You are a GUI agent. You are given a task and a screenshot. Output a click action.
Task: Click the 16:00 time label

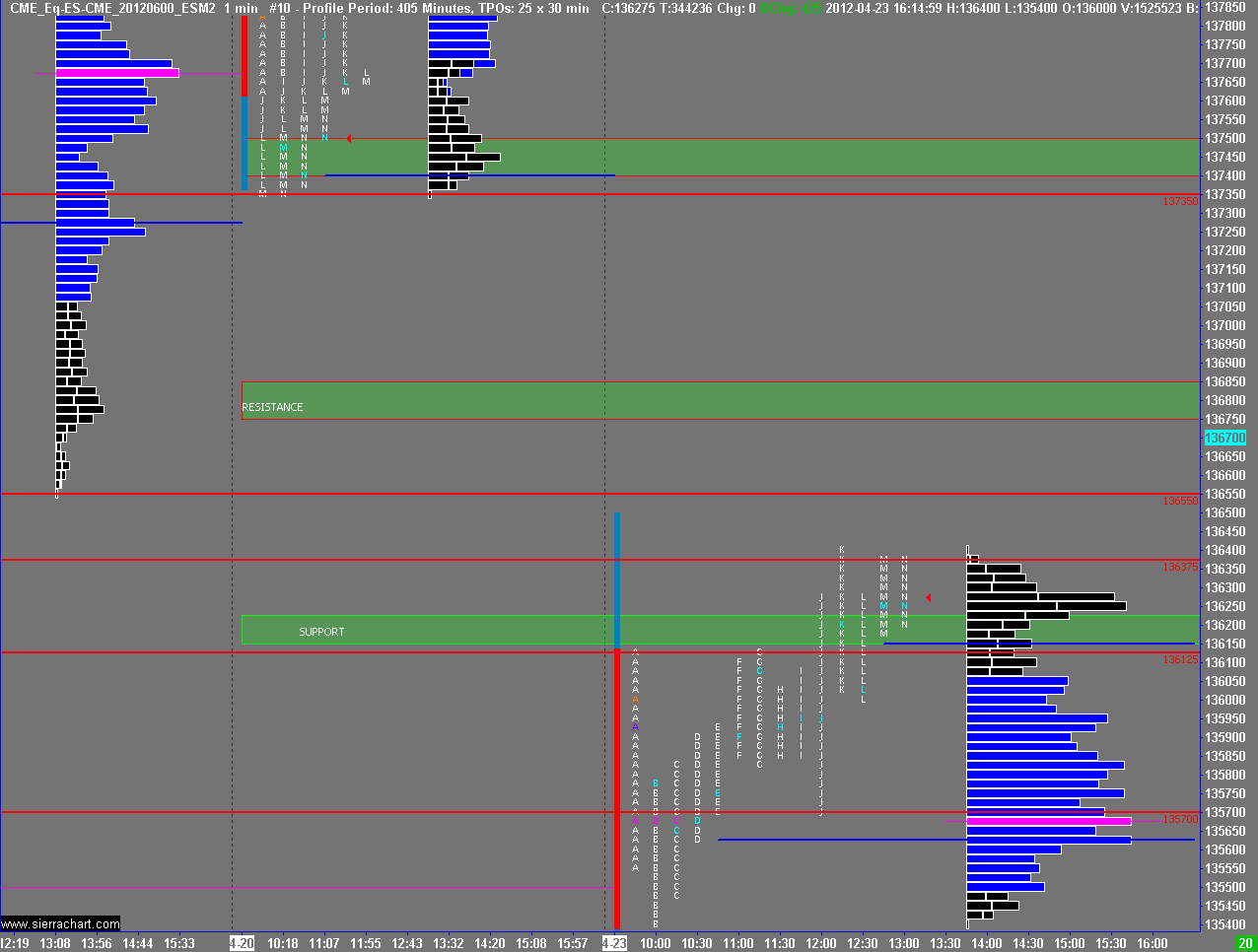pos(1153,943)
